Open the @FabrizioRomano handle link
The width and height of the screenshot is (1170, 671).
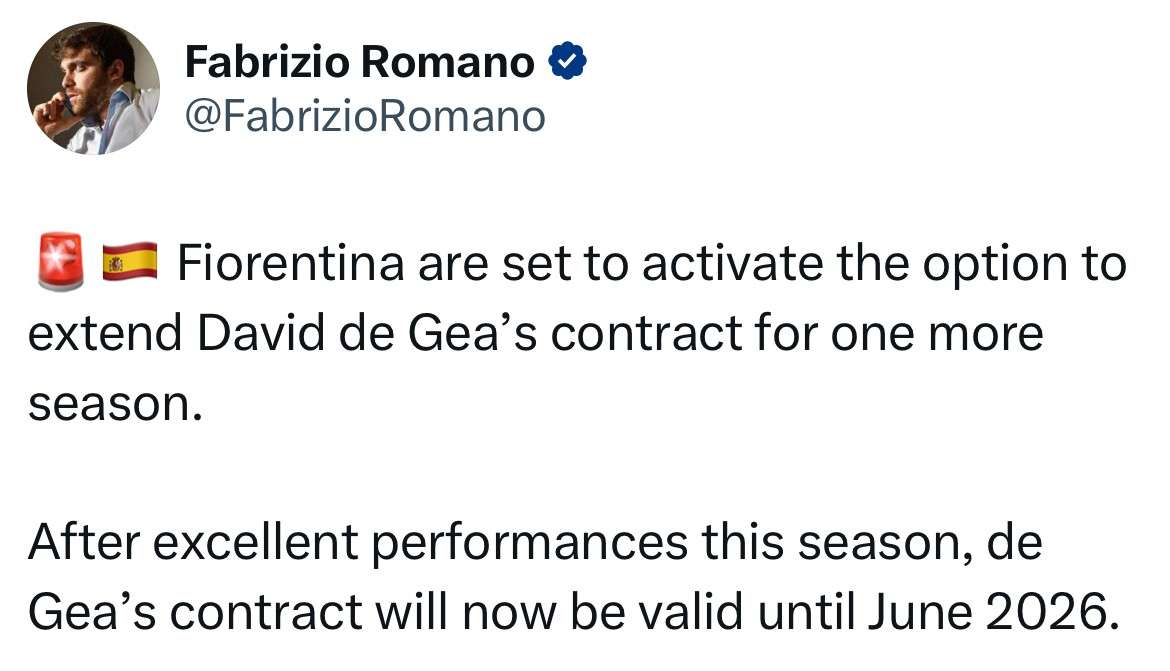point(365,116)
